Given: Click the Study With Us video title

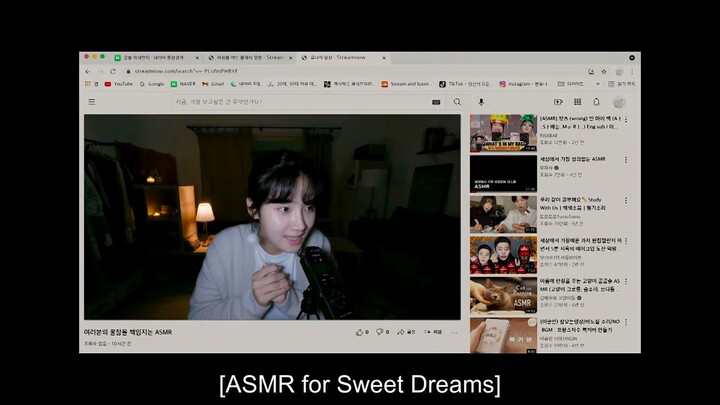Looking at the screenshot, I should (573, 204).
